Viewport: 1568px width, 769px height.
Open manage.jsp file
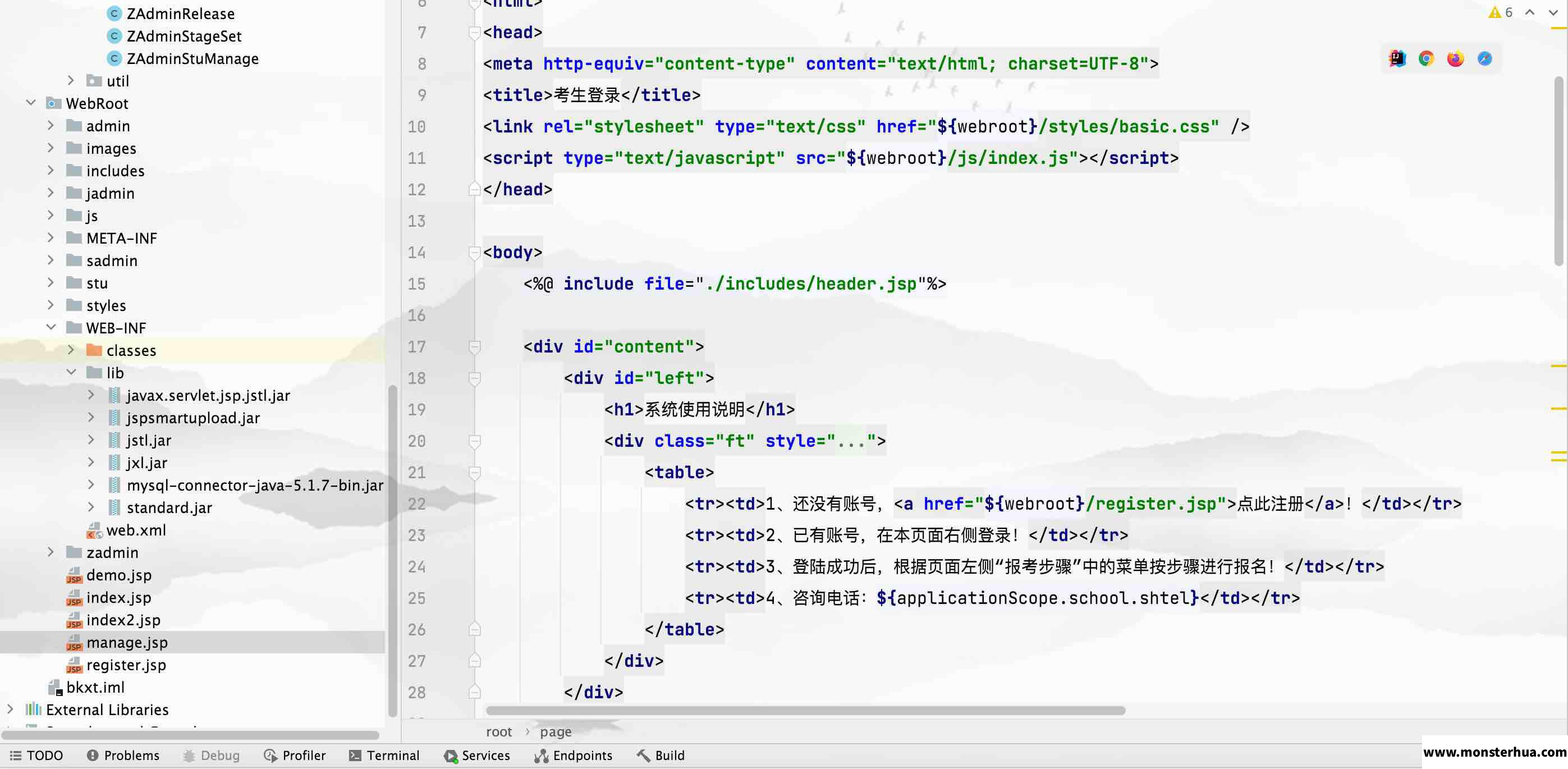click(127, 642)
